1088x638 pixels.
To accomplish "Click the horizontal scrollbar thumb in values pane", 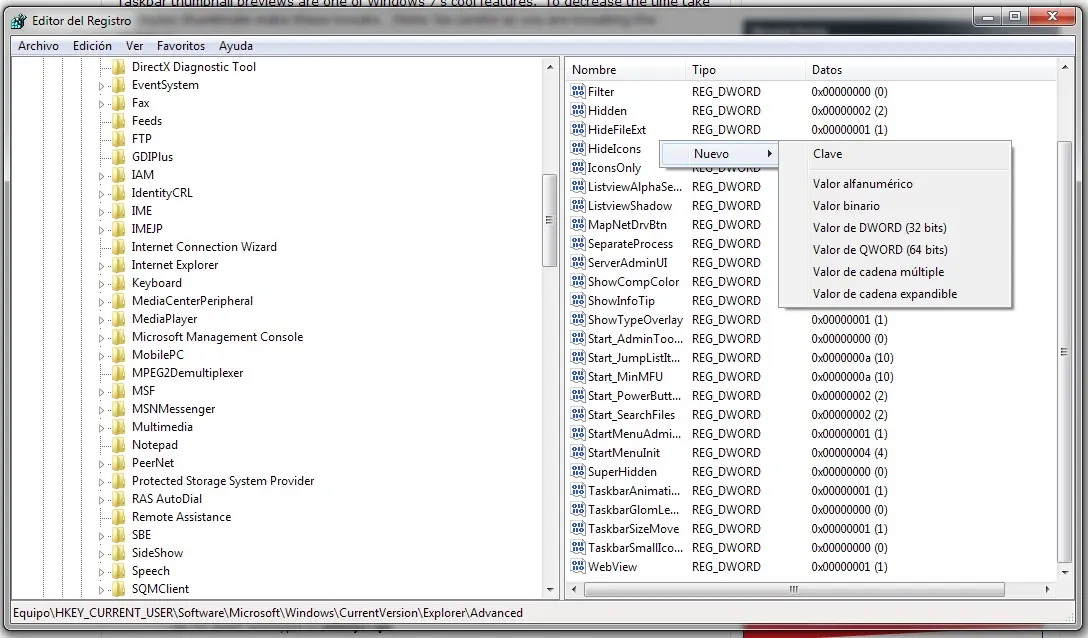I will tap(793, 590).
